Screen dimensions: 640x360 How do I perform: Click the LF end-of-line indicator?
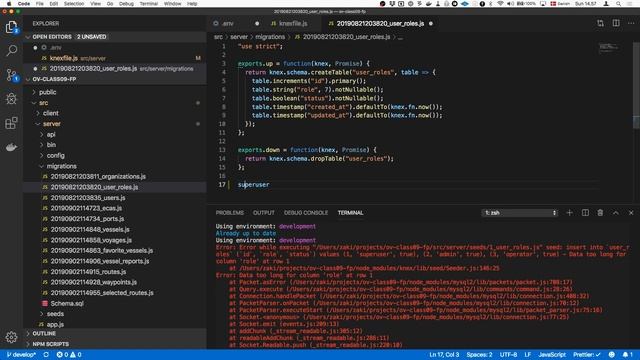(528, 355)
